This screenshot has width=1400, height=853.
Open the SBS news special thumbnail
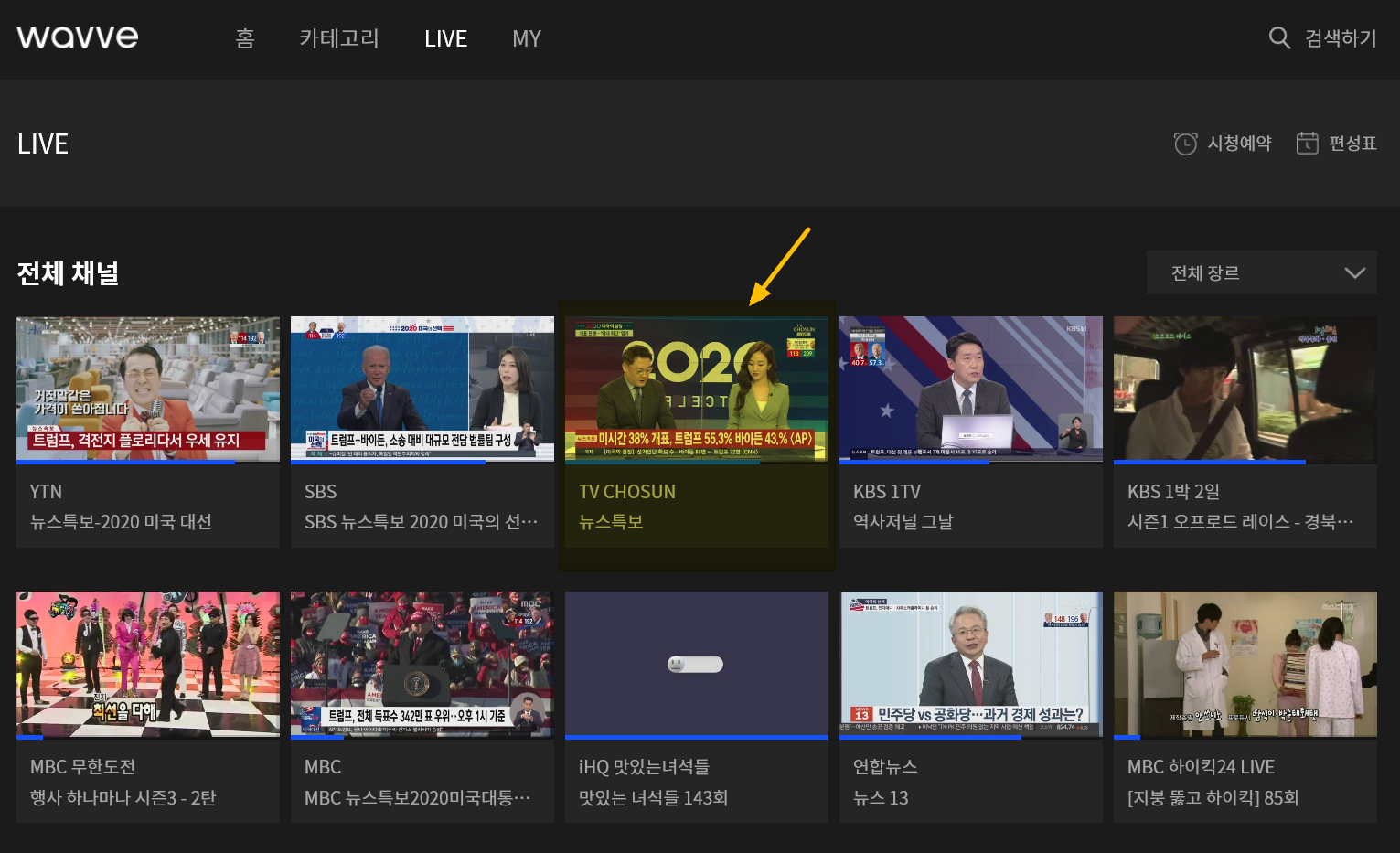(x=422, y=389)
